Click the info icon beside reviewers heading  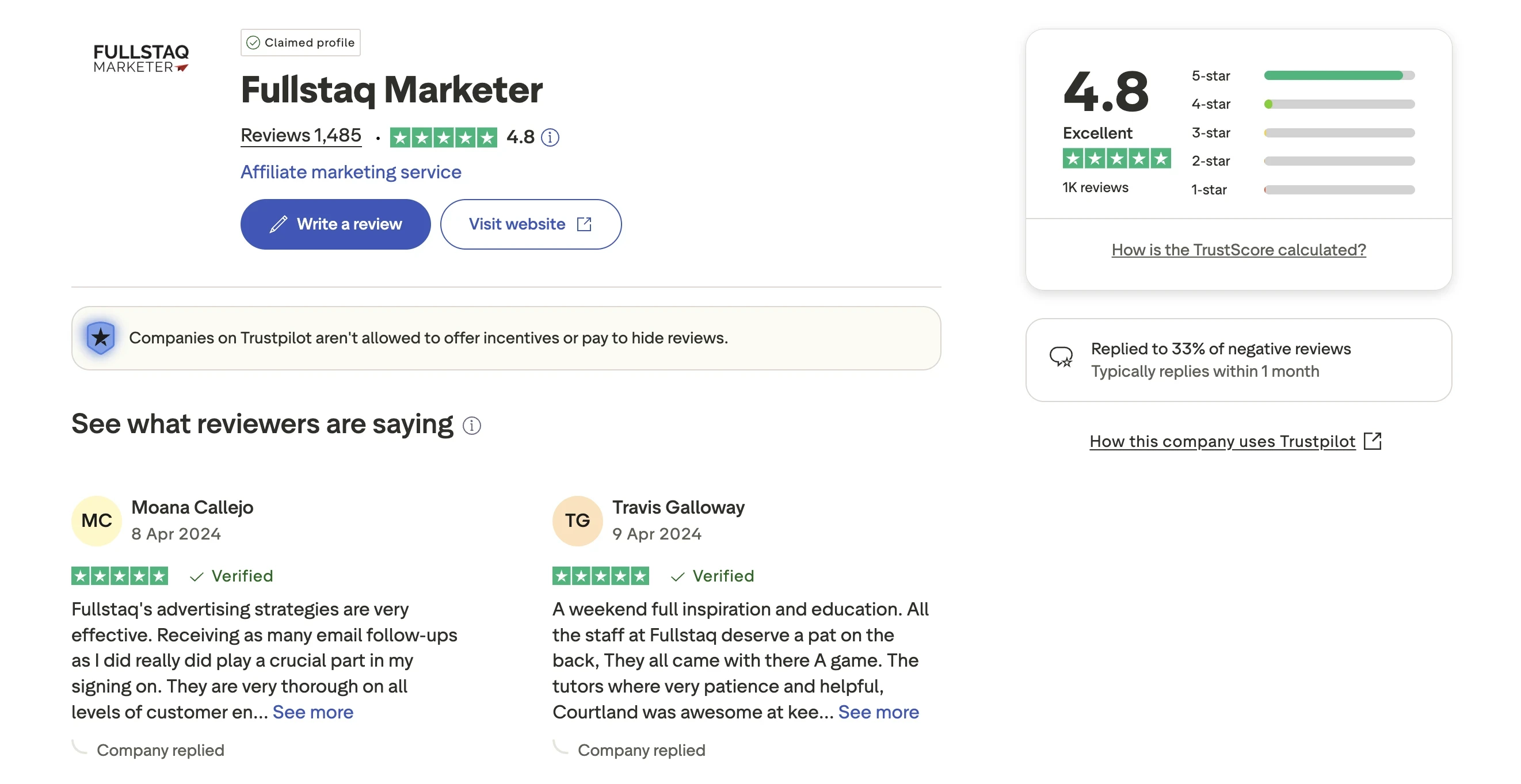tap(471, 425)
